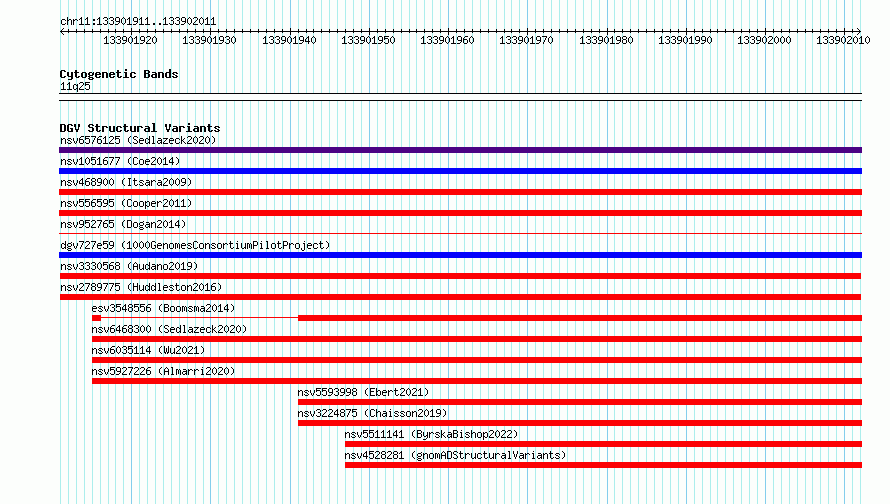The width and height of the screenshot is (890, 504).
Task: Select the long red segment of esv3548556
Action: (x=580, y=318)
